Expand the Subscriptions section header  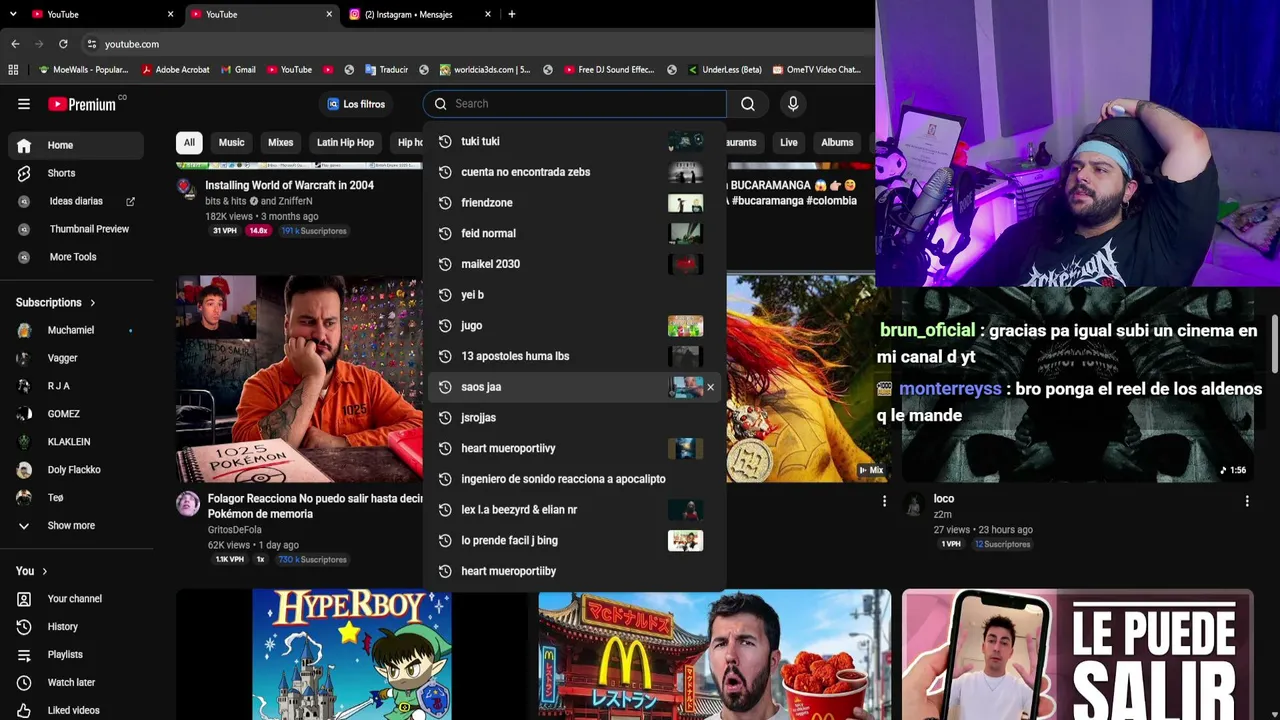click(56, 302)
